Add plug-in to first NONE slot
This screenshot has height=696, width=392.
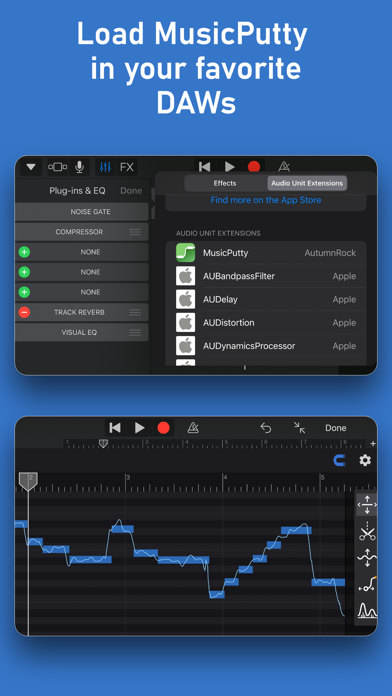point(24,252)
